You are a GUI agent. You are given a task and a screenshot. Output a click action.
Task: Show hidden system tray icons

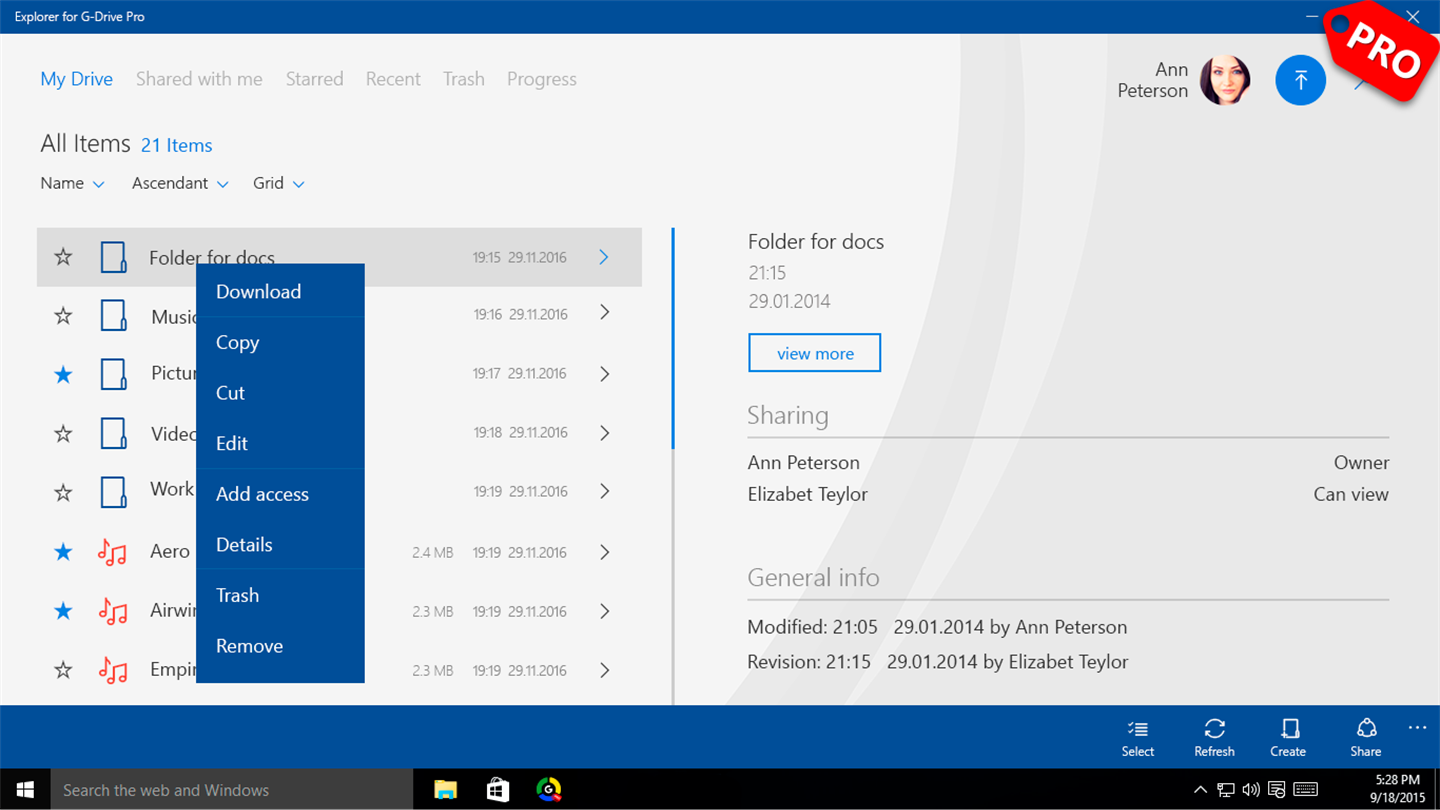tap(1201, 790)
